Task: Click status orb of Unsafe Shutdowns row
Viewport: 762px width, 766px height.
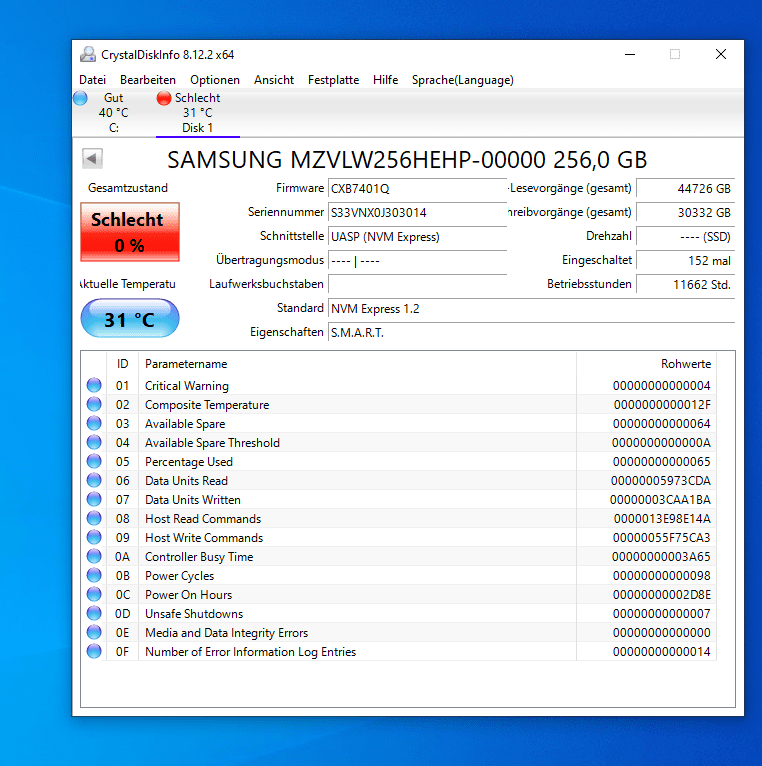Action: click(94, 614)
